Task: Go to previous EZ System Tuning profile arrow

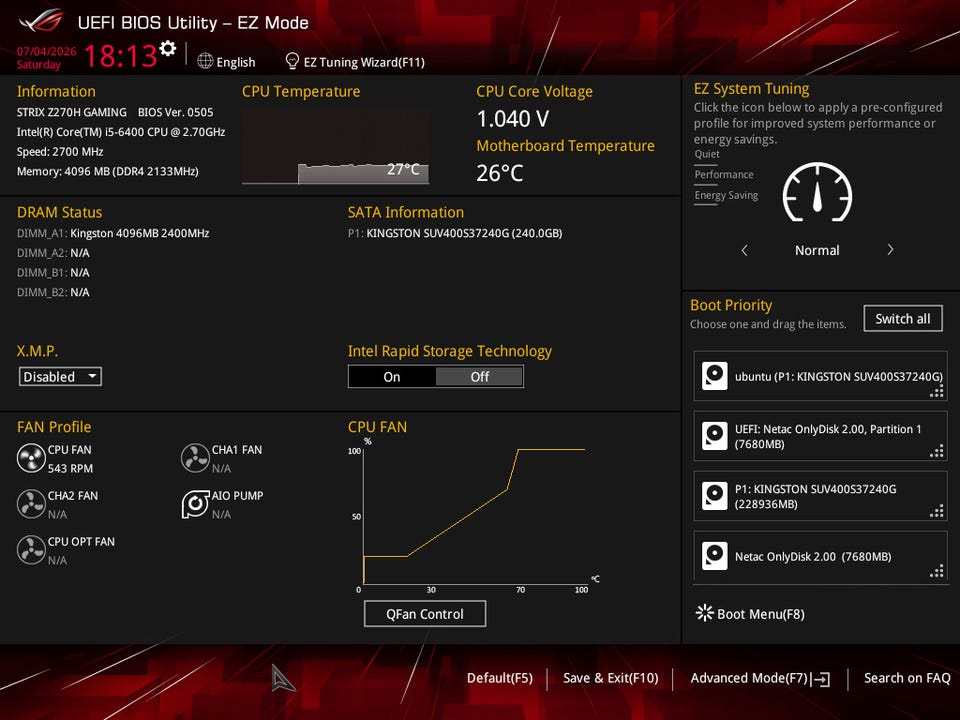Action: click(x=744, y=250)
